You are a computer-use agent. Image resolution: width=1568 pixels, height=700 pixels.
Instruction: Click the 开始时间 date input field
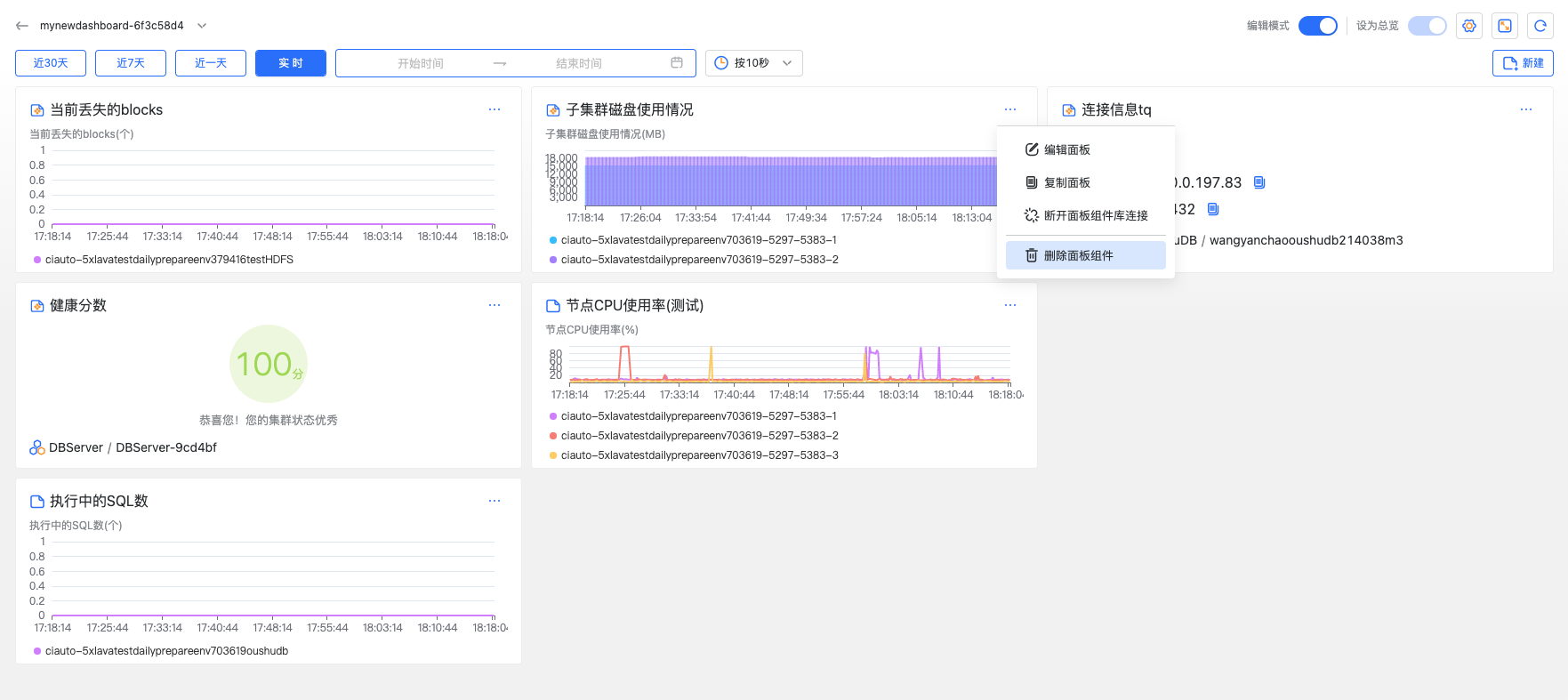click(x=421, y=63)
